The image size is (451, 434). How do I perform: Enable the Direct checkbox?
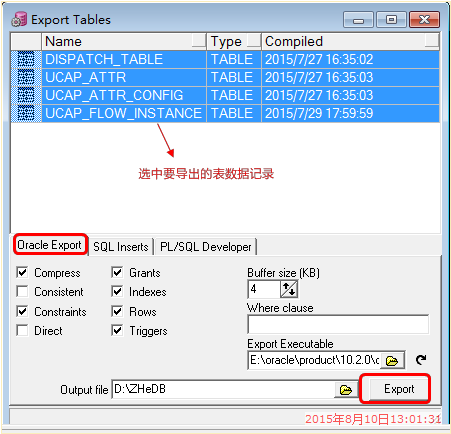(x=22, y=331)
